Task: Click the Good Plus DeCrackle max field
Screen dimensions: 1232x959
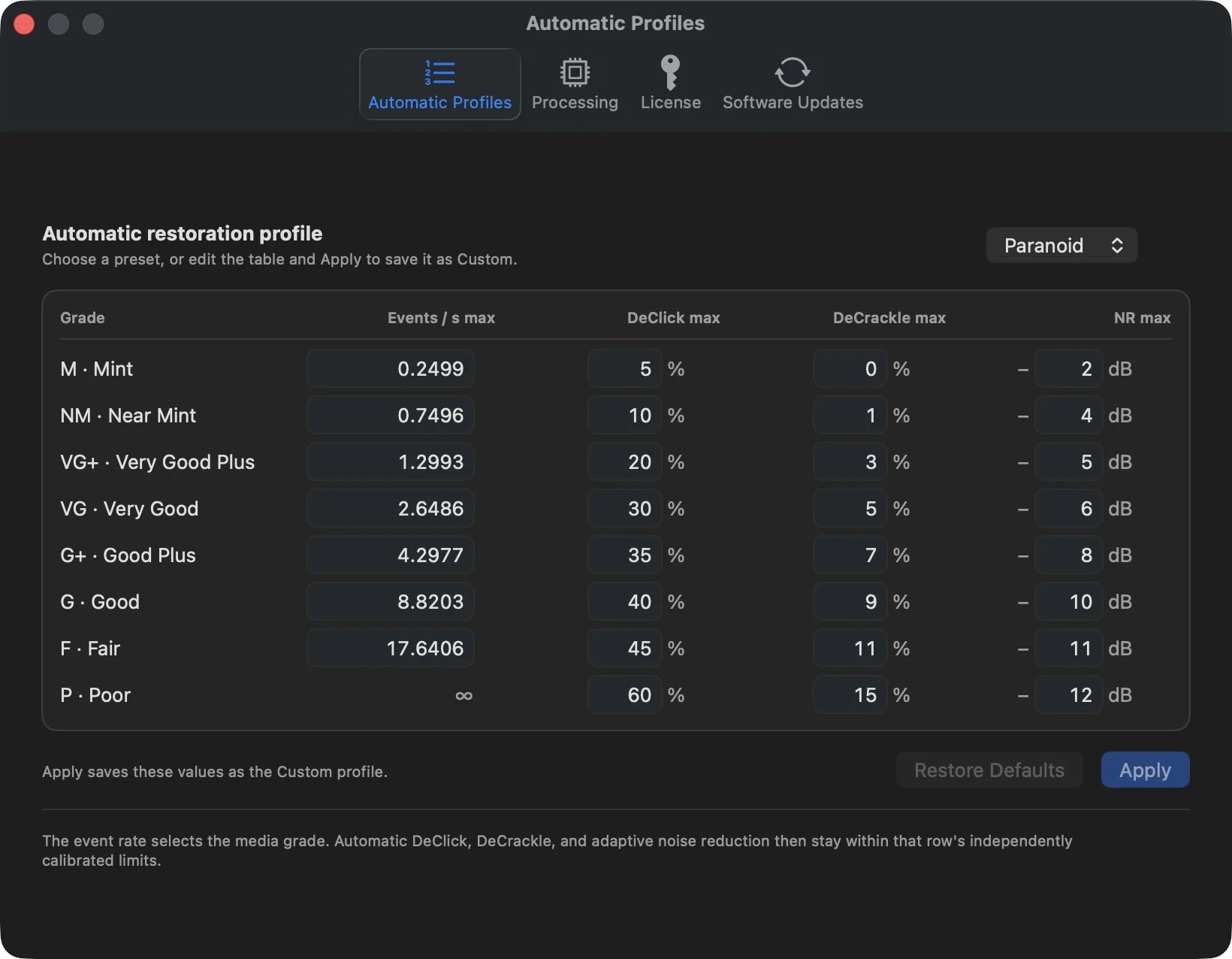Action: [850, 555]
